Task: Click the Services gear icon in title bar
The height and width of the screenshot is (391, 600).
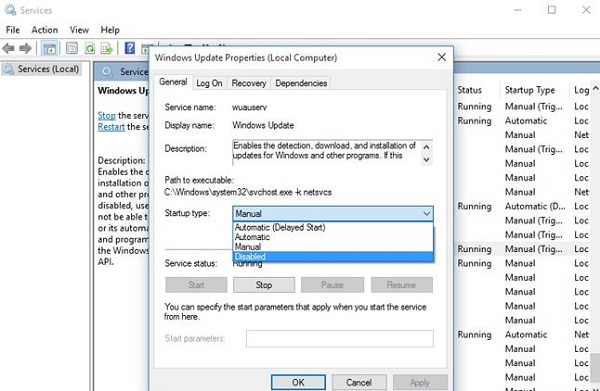Action: 10,10
